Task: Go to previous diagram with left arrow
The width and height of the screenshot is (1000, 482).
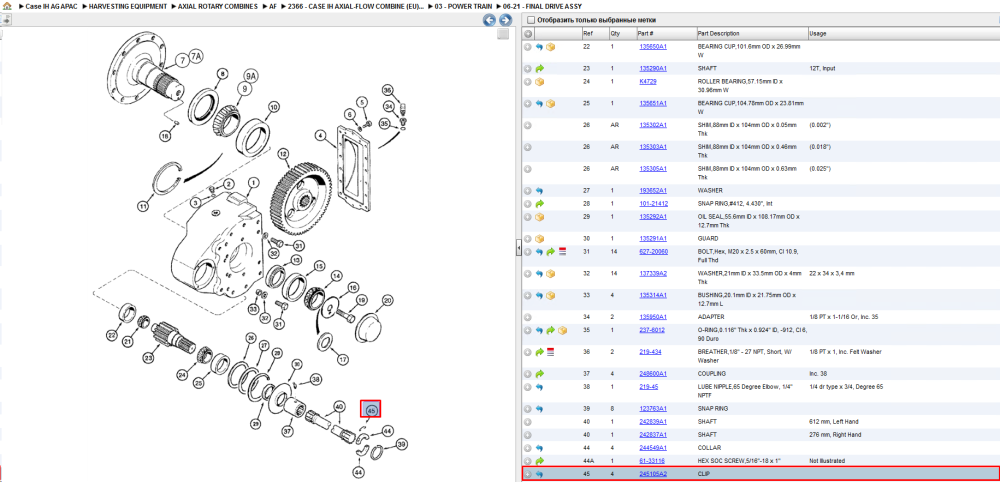Action: tap(489, 20)
